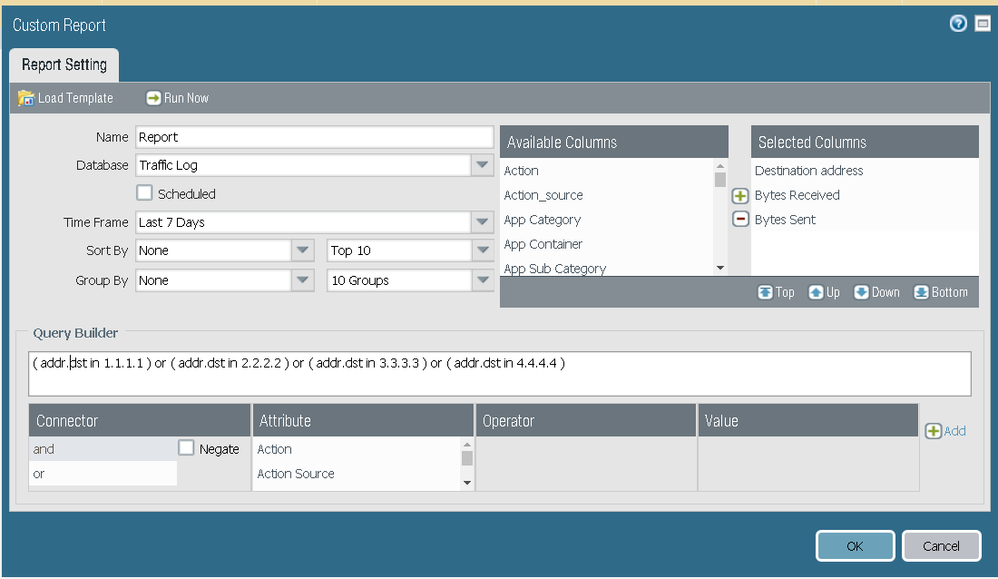The width and height of the screenshot is (998, 579).
Task: Click the green plus add-column icon
Action: pos(740,196)
